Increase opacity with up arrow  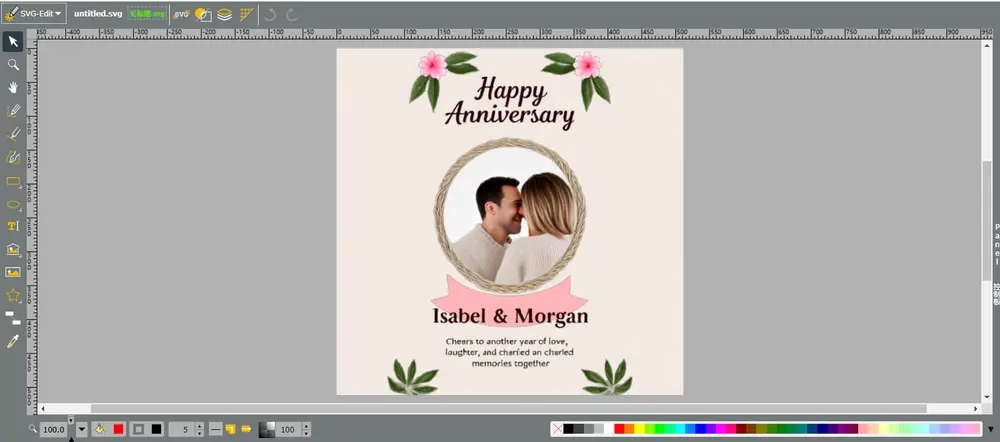[307, 426]
